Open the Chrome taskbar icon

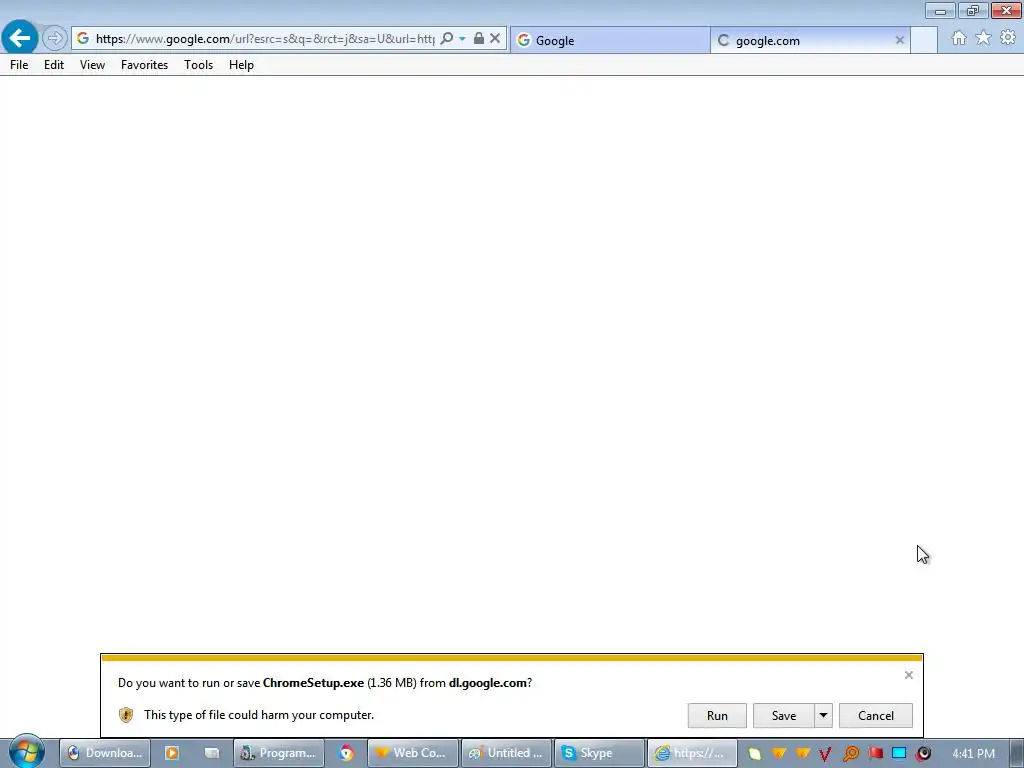pyautogui.click(x=346, y=753)
